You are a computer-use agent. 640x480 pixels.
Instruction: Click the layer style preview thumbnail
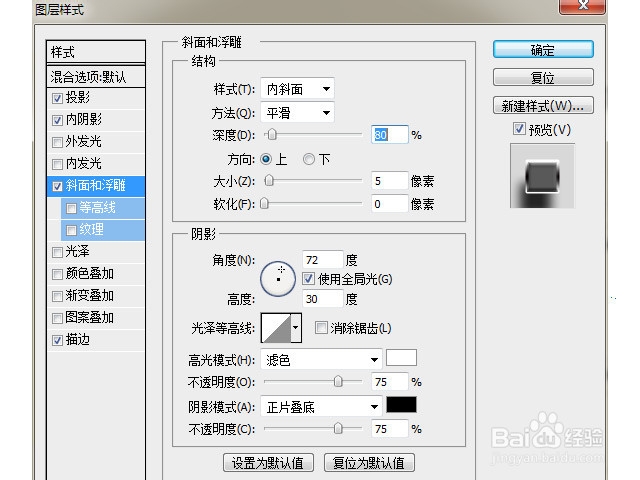coord(542,176)
